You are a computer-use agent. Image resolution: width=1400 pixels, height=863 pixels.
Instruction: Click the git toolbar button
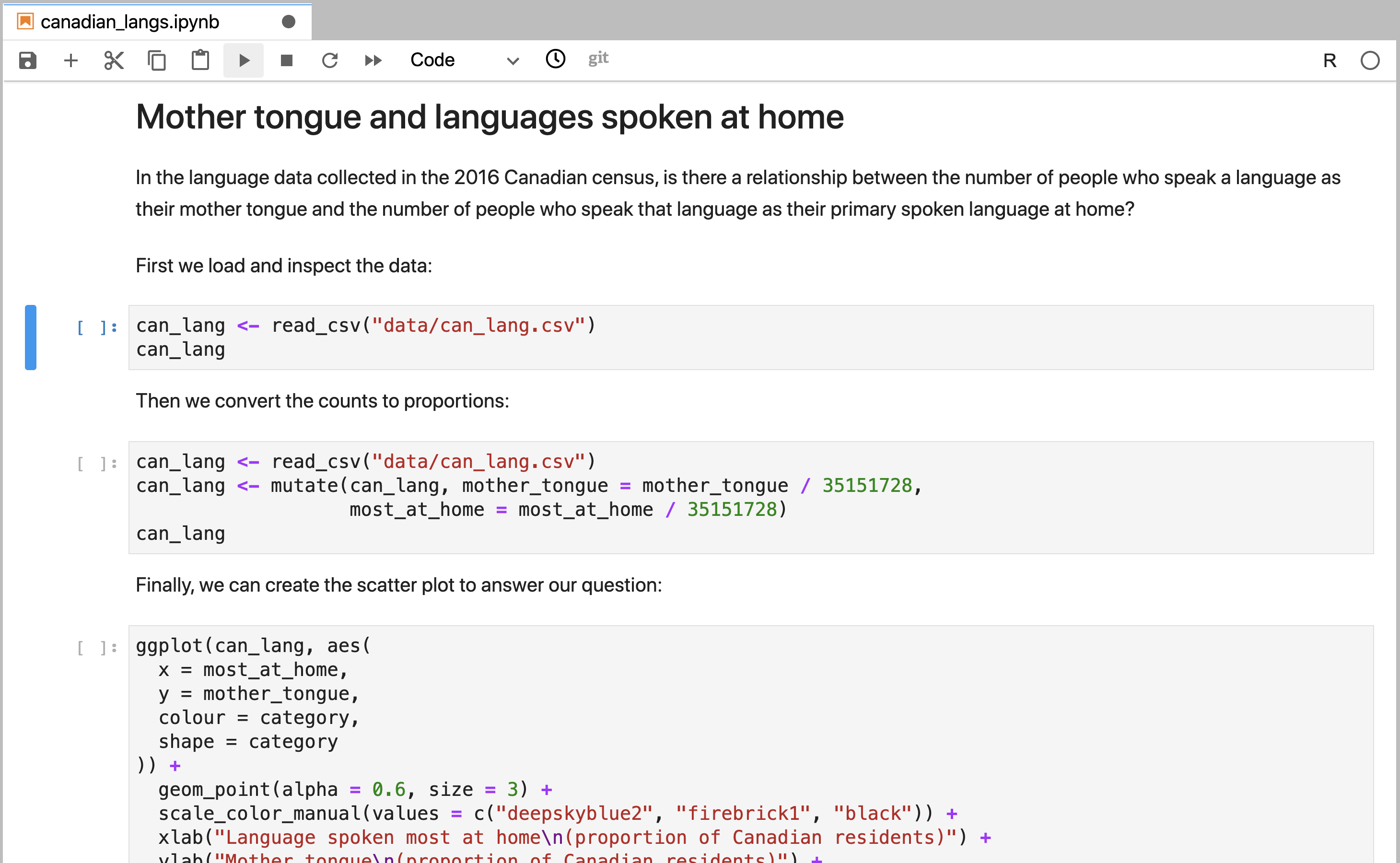pos(598,59)
